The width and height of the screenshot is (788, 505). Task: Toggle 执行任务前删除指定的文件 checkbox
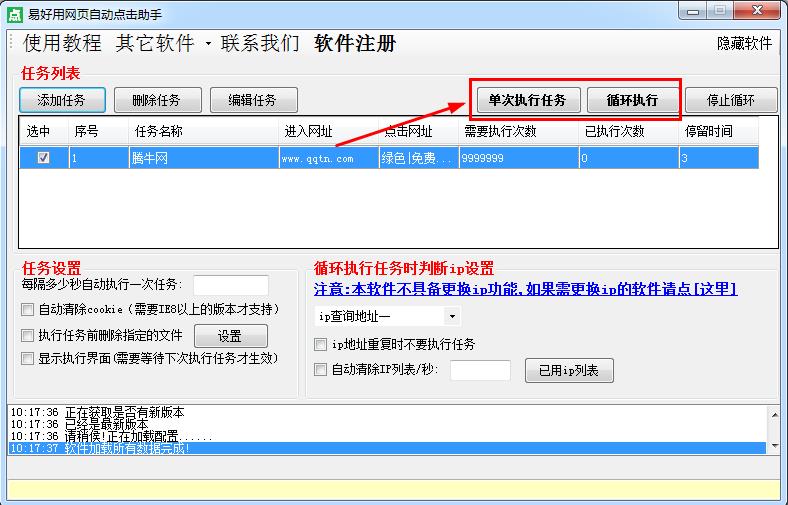point(28,335)
